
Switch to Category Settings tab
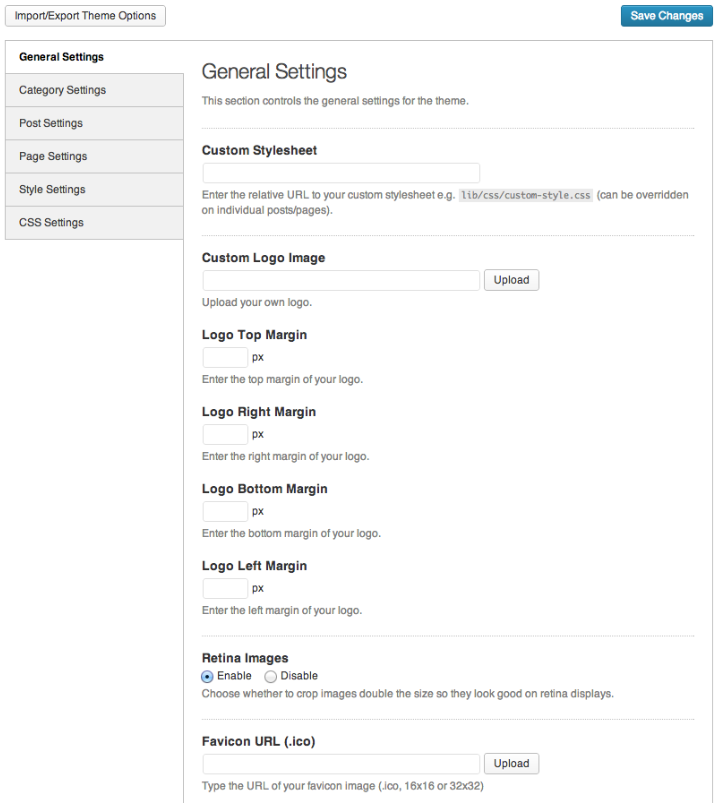click(x=94, y=90)
